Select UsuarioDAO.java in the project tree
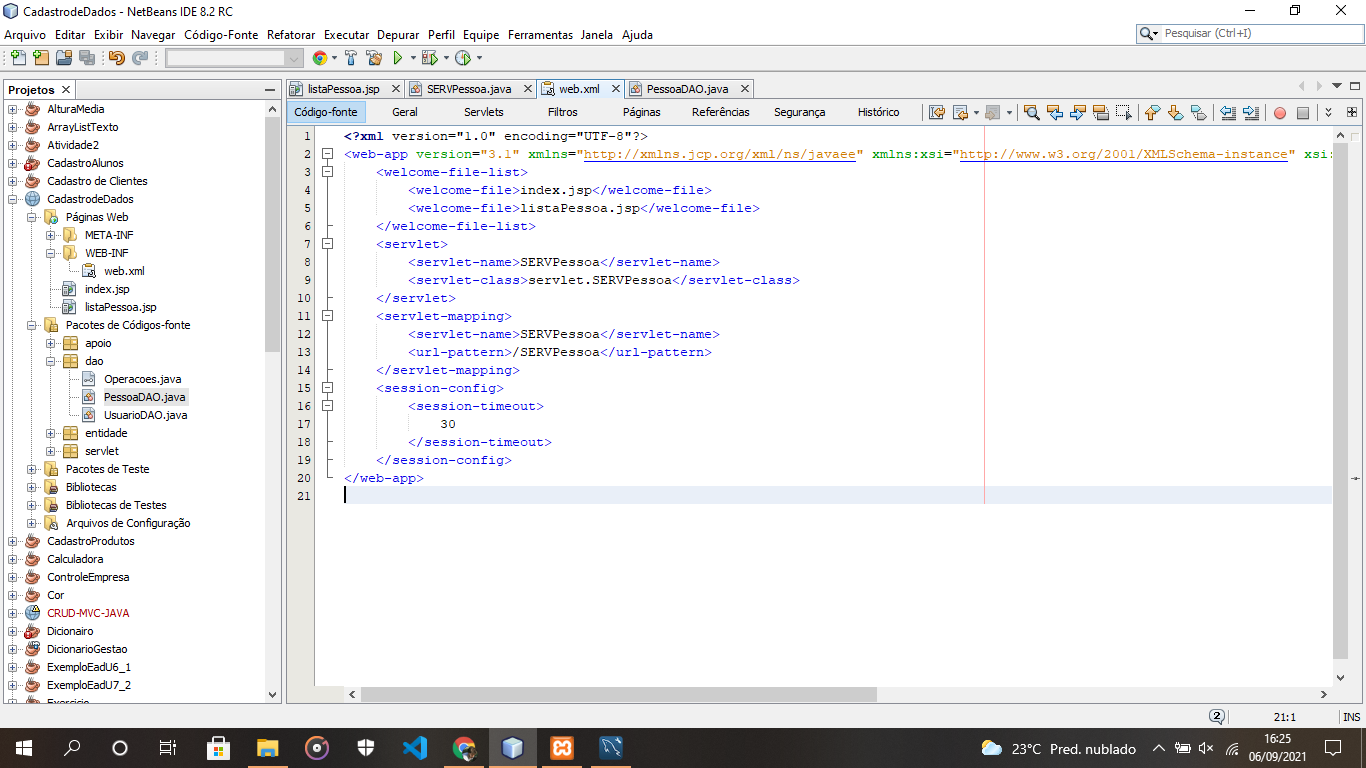 (145, 415)
